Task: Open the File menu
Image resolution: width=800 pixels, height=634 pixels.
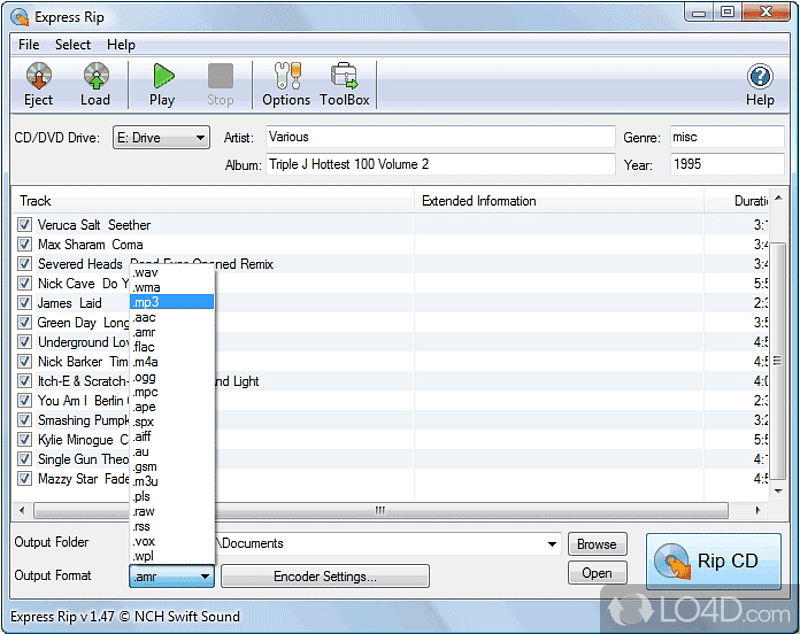Action: pos(29,45)
